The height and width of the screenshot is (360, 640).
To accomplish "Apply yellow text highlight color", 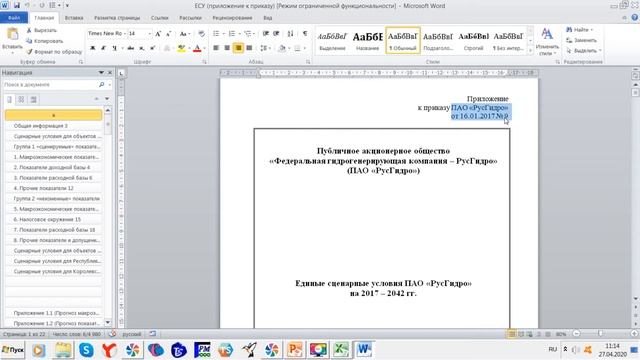I will click(181, 48).
